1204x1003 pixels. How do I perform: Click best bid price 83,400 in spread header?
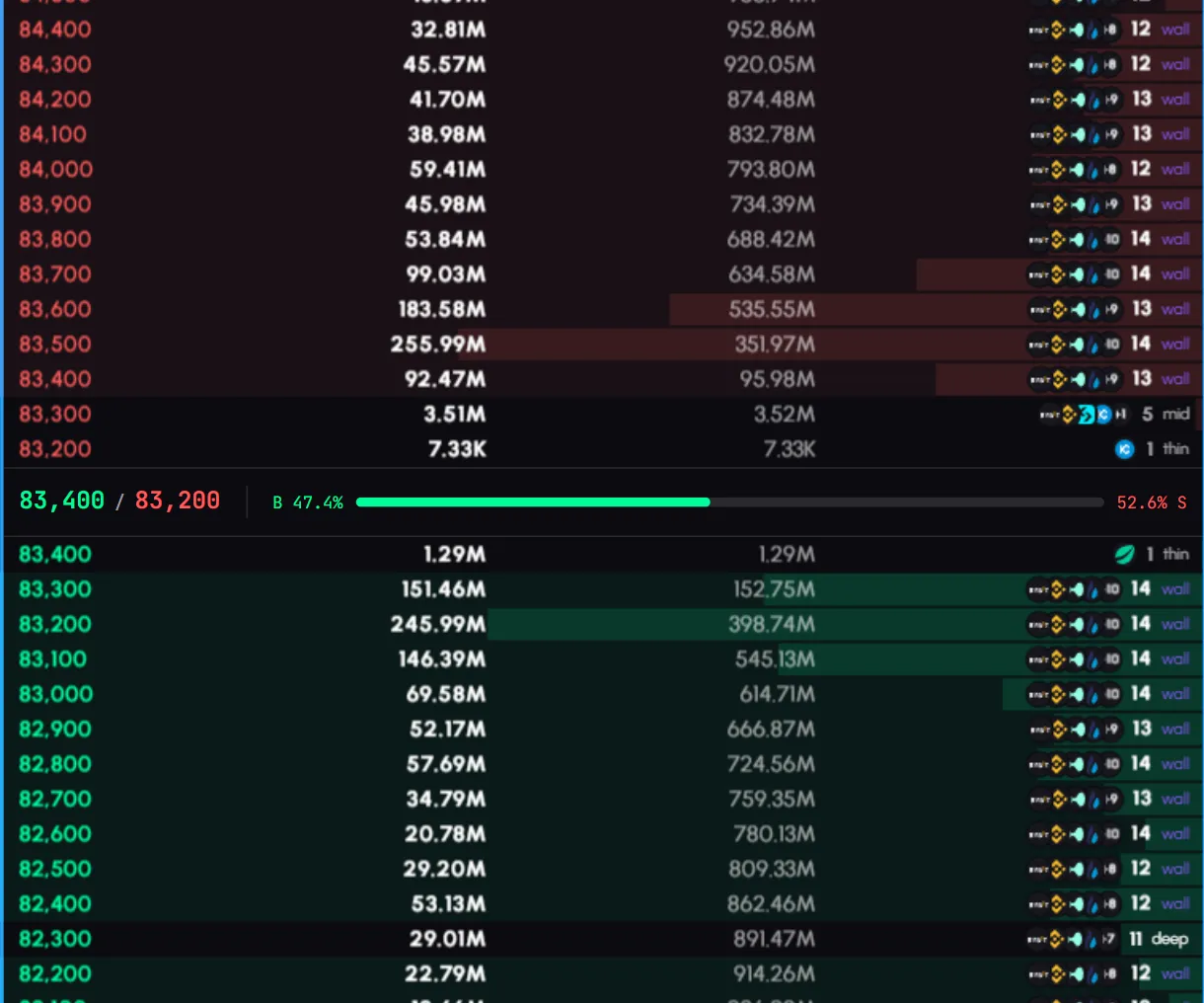(x=62, y=501)
